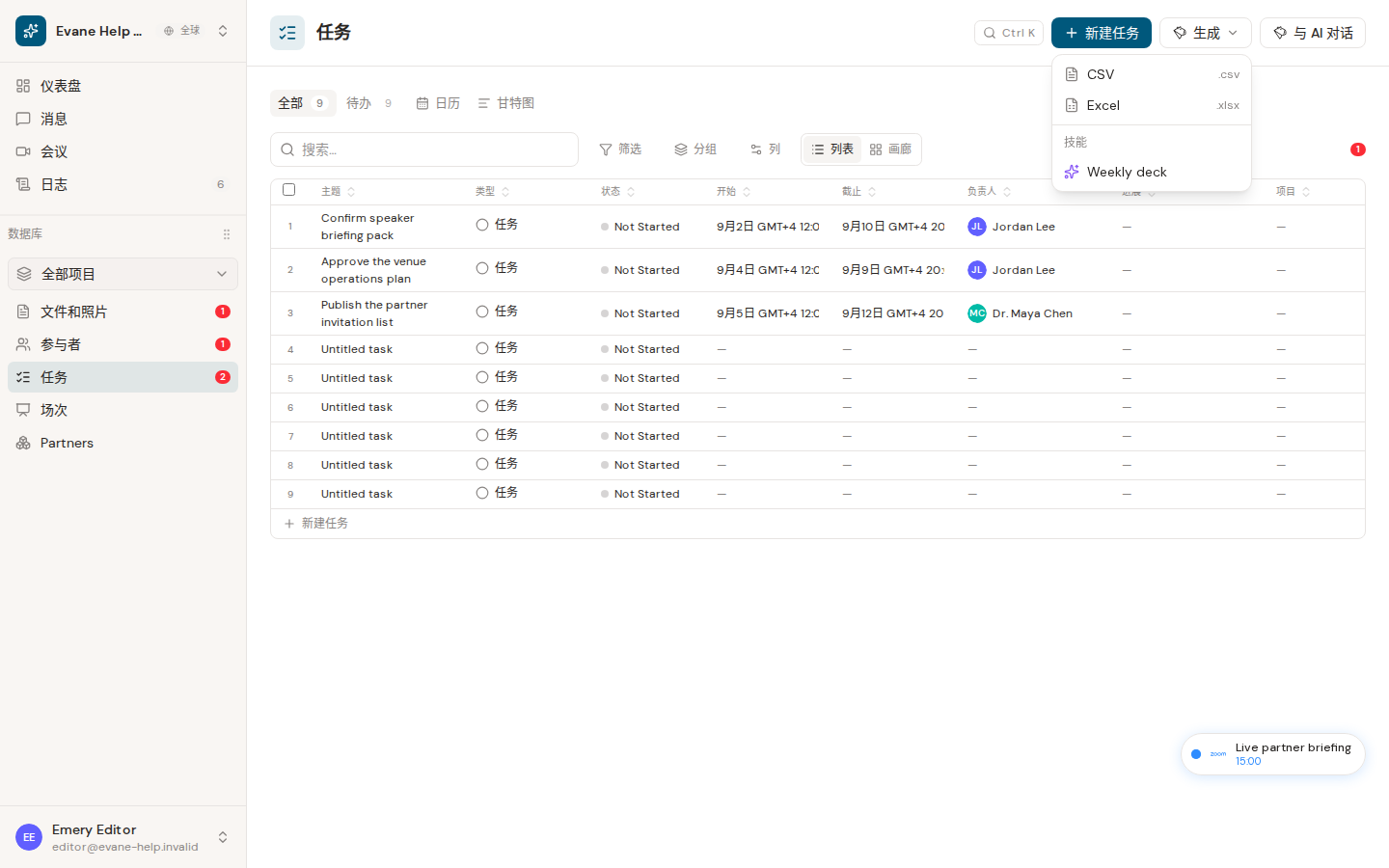The height and width of the screenshot is (868, 1389).
Task: Open Partners in the sidebar
Action: [x=123, y=443]
